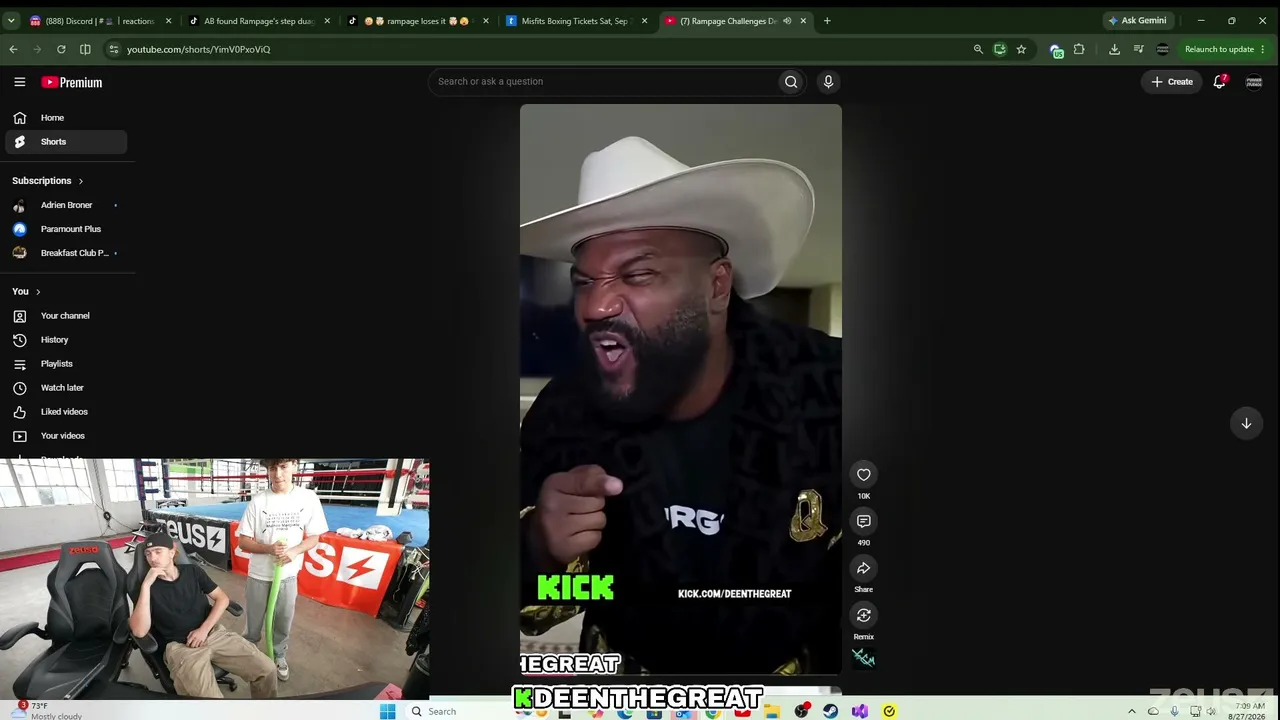Open YouTube notifications bell
The width and height of the screenshot is (1280, 720).
1219,82
